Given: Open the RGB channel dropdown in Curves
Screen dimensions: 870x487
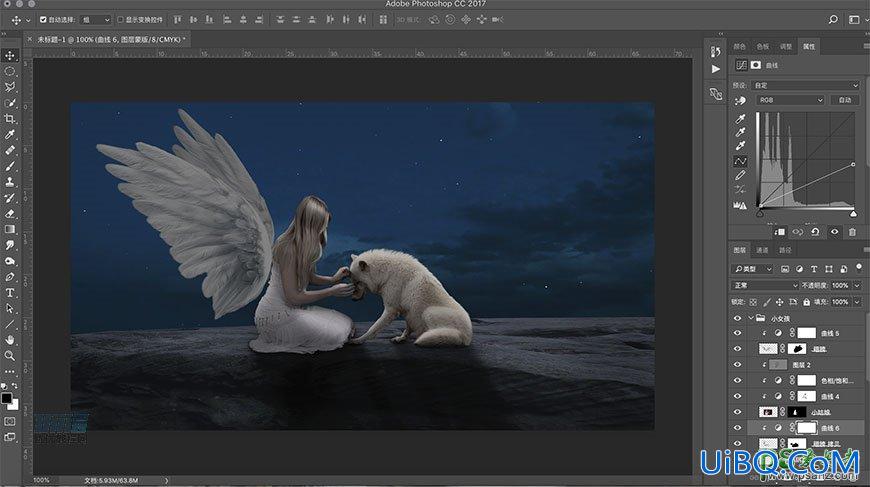Looking at the screenshot, I should coord(790,100).
